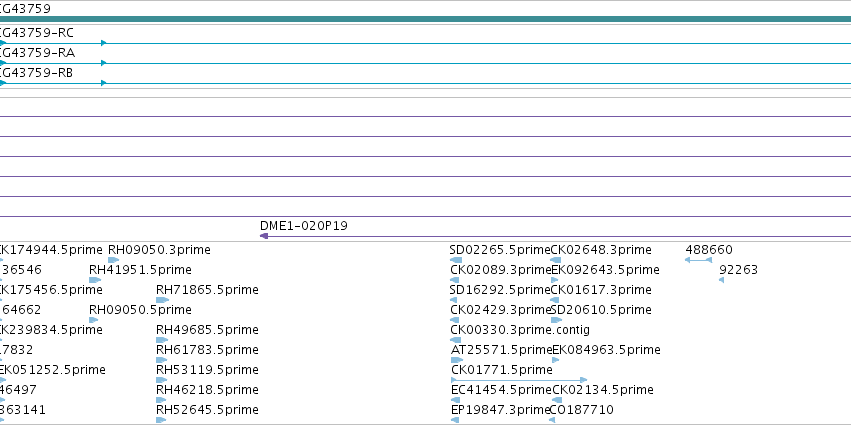Click the SD20610.5prime feature arrow

point(556,320)
